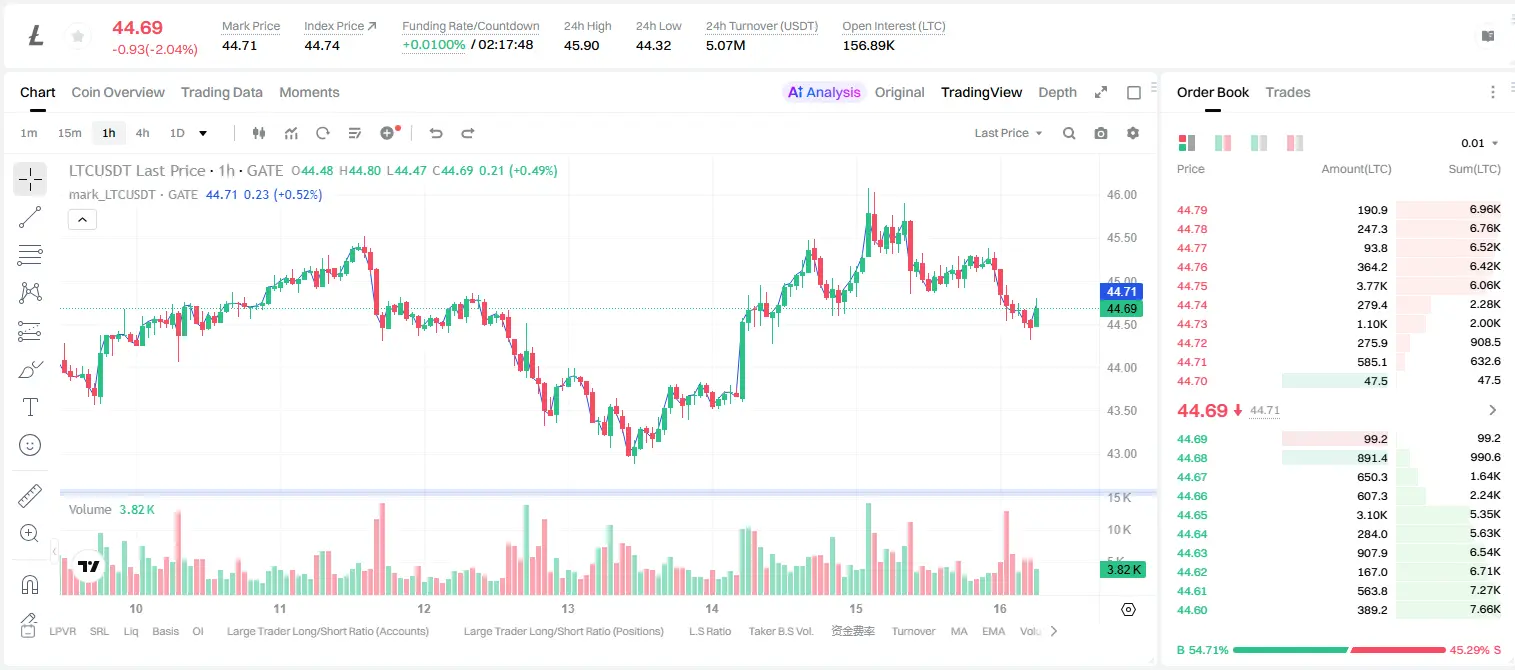Screen dimensions: 1515x670
Task: Collapse the indicator legend chevron
Action: pyautogui.click(x=82, y=220)
